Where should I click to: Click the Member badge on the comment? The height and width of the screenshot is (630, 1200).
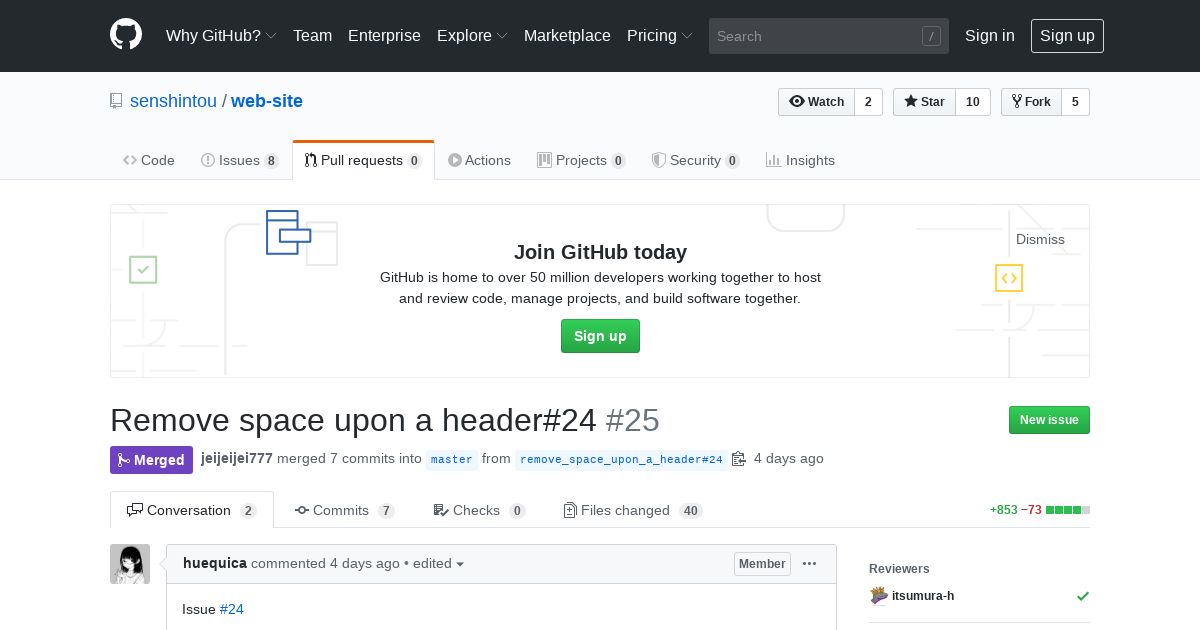point(762,564)
